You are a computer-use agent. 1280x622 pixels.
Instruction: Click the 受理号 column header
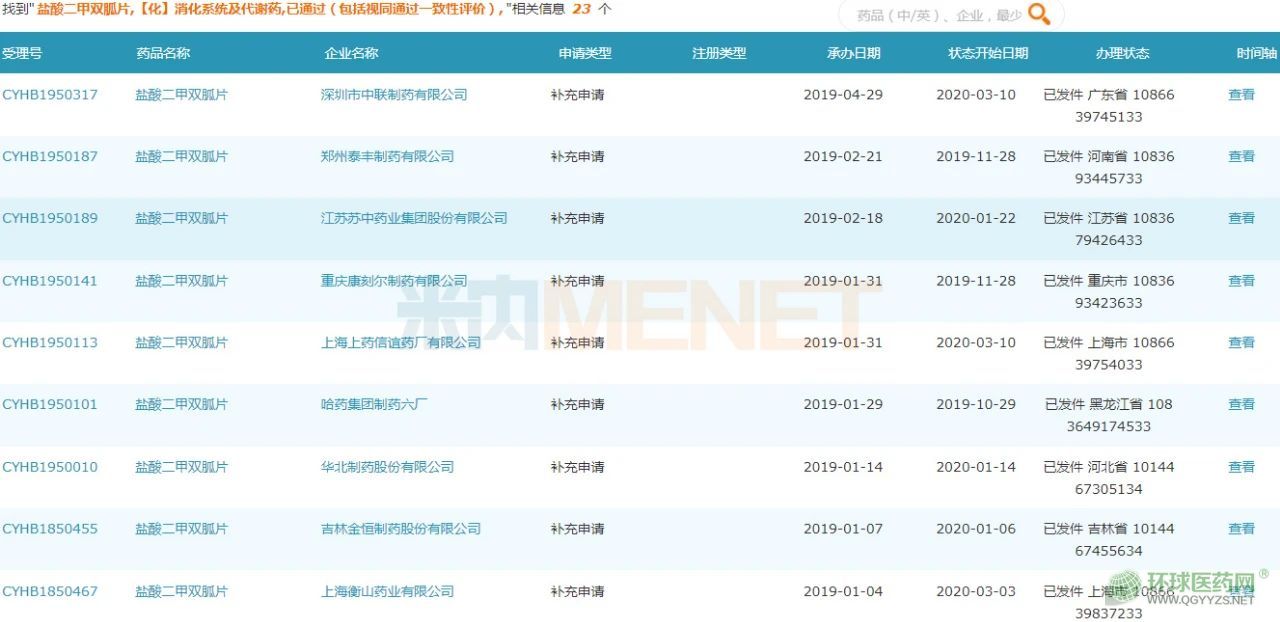click(x=22, y=53)
